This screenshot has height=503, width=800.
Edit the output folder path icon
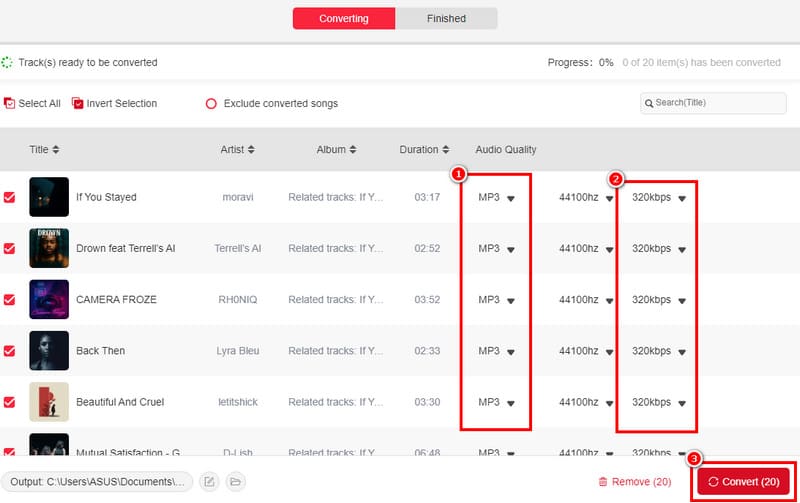209,482
